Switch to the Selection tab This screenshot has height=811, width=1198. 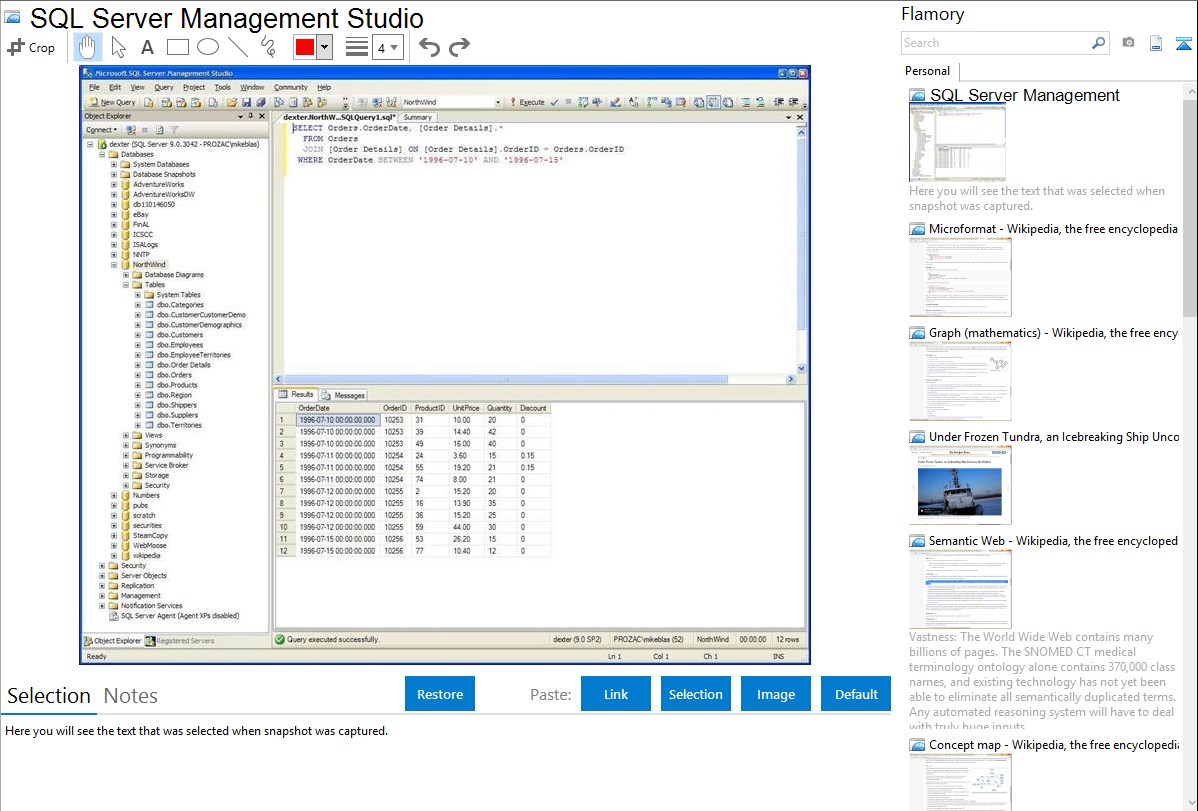pyautogui.click(x=49, y=696)
